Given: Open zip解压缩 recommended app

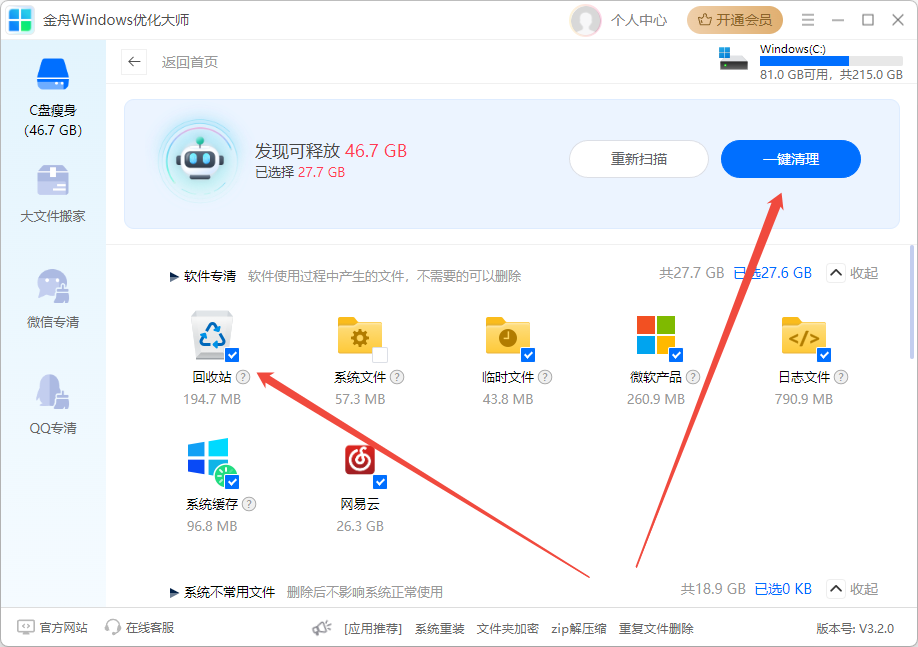Looking at the screenshot, I should pos(578,629).
